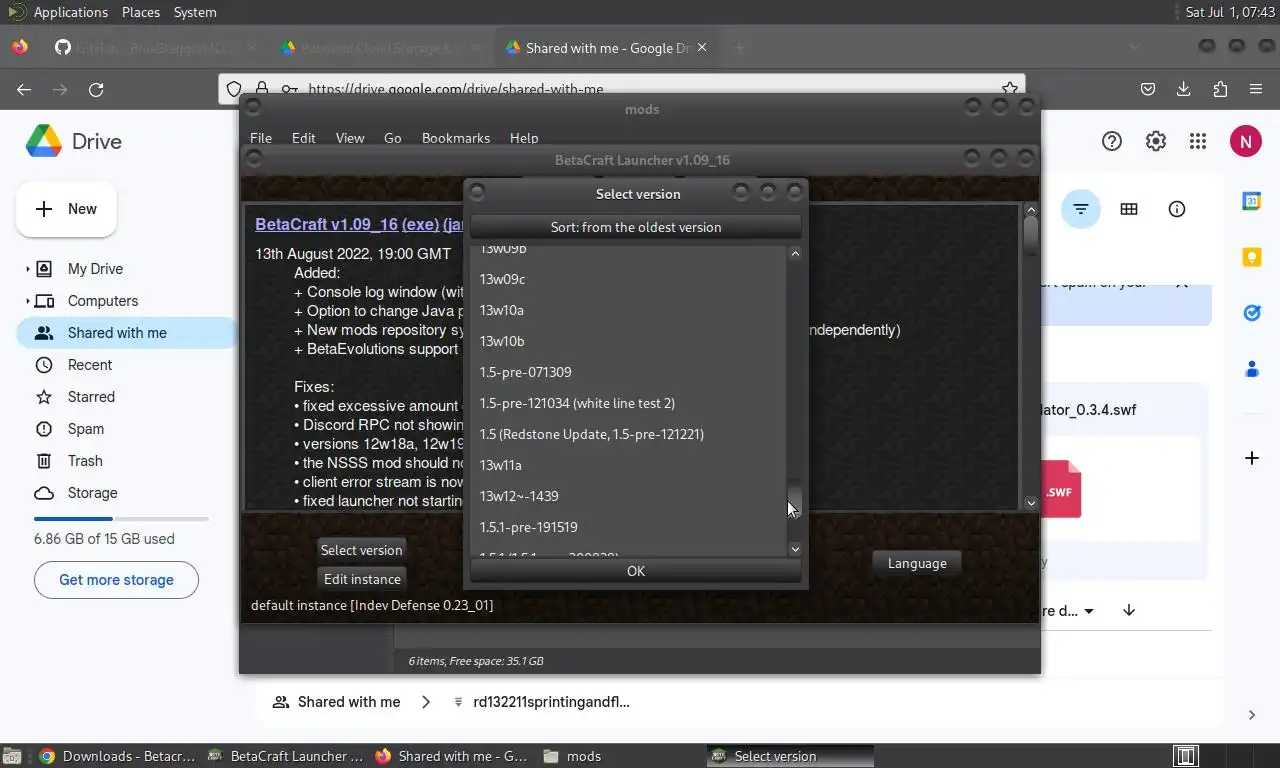Open Firefox downloads icon

[x=1184, y=89]
